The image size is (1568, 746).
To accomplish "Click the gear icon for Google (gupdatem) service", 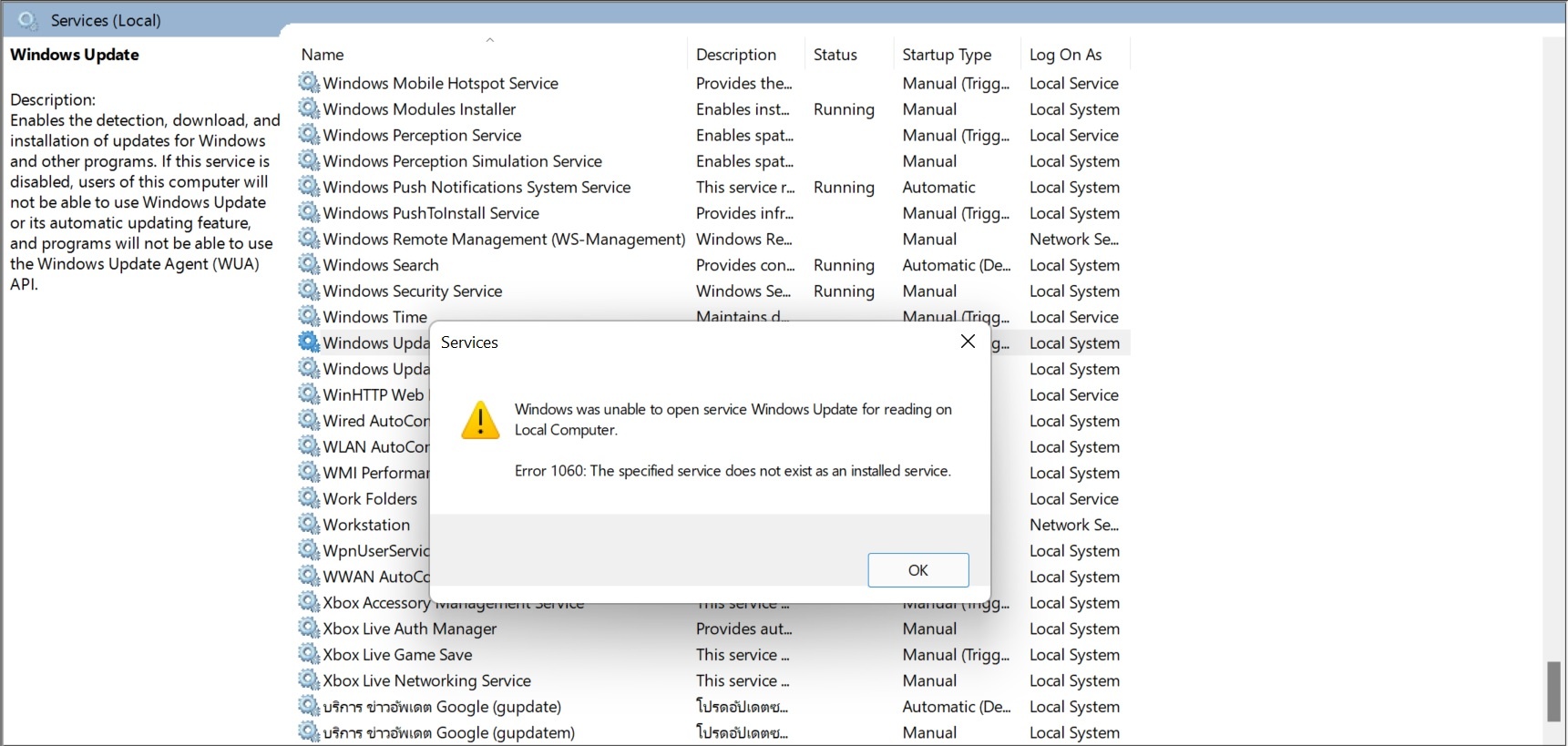I will click(309, 731).
